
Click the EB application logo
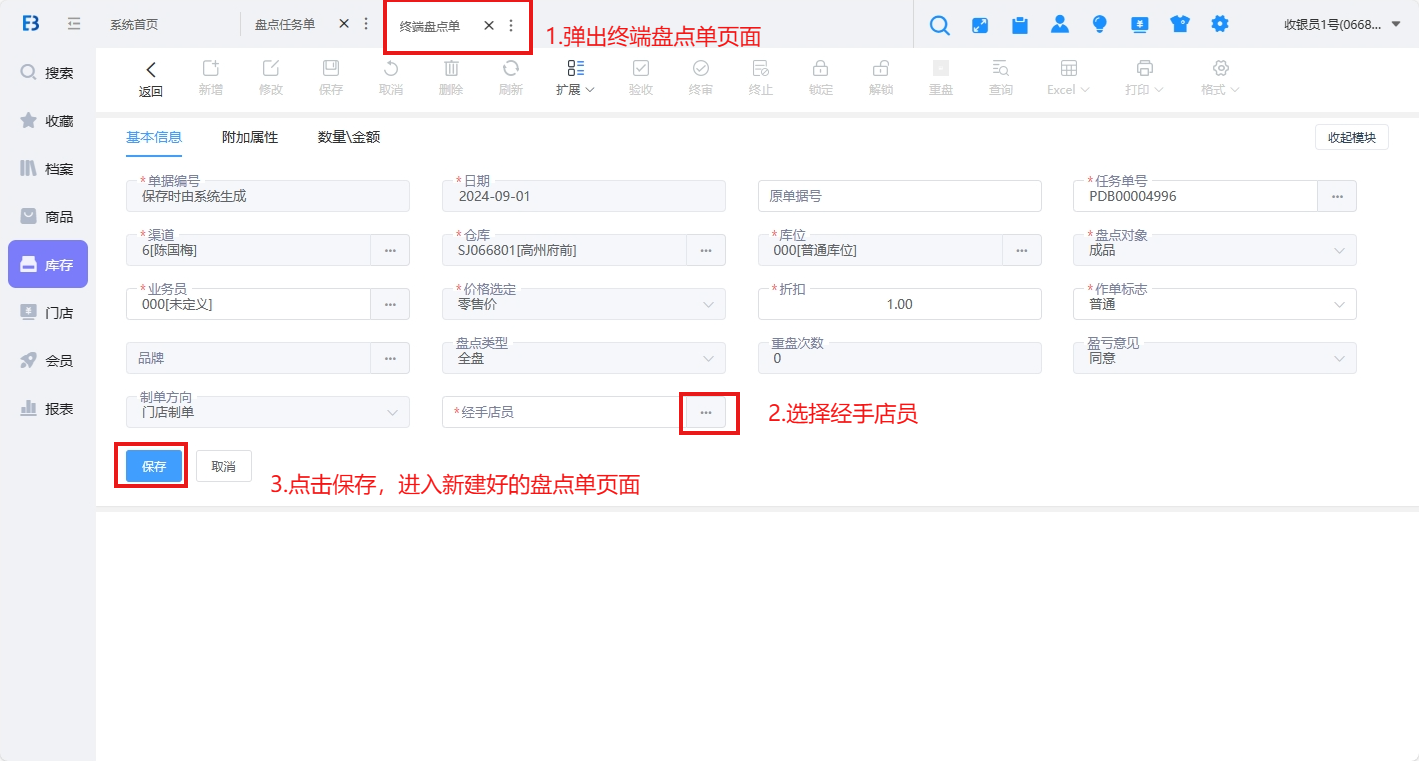coord(30,24)
